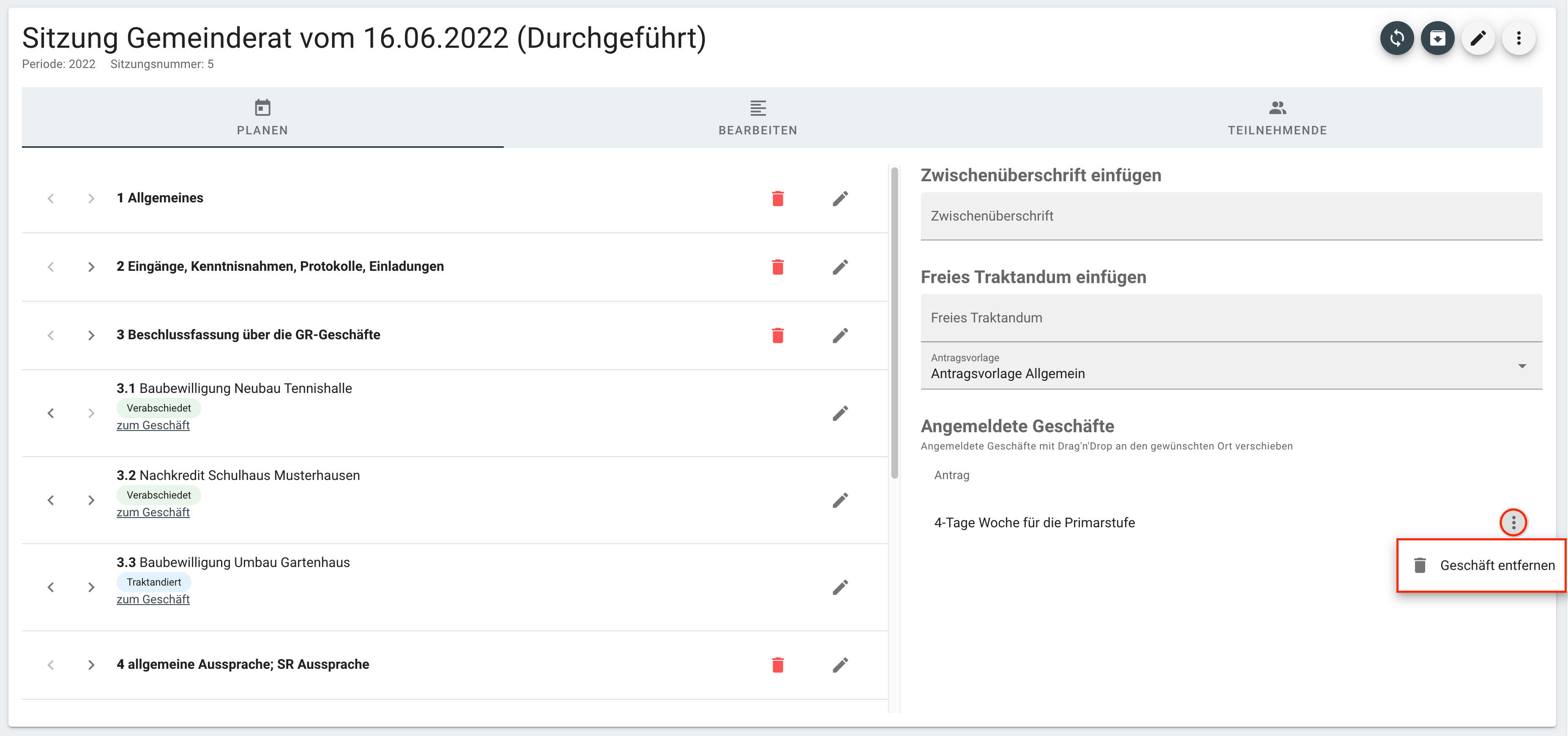Remove '3 Beschlussfassung' via trash icon

click(x=777, y=335)
